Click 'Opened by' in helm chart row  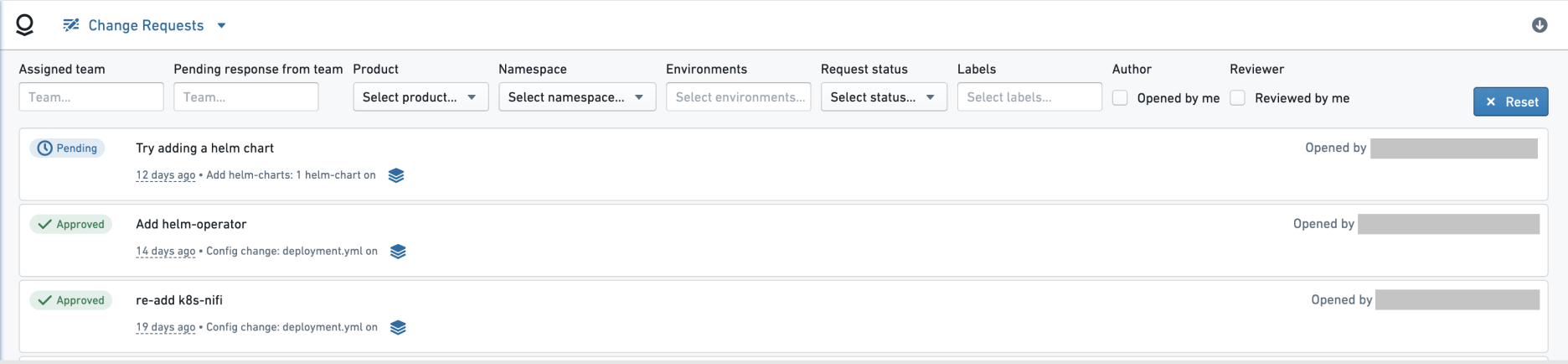1336,148
